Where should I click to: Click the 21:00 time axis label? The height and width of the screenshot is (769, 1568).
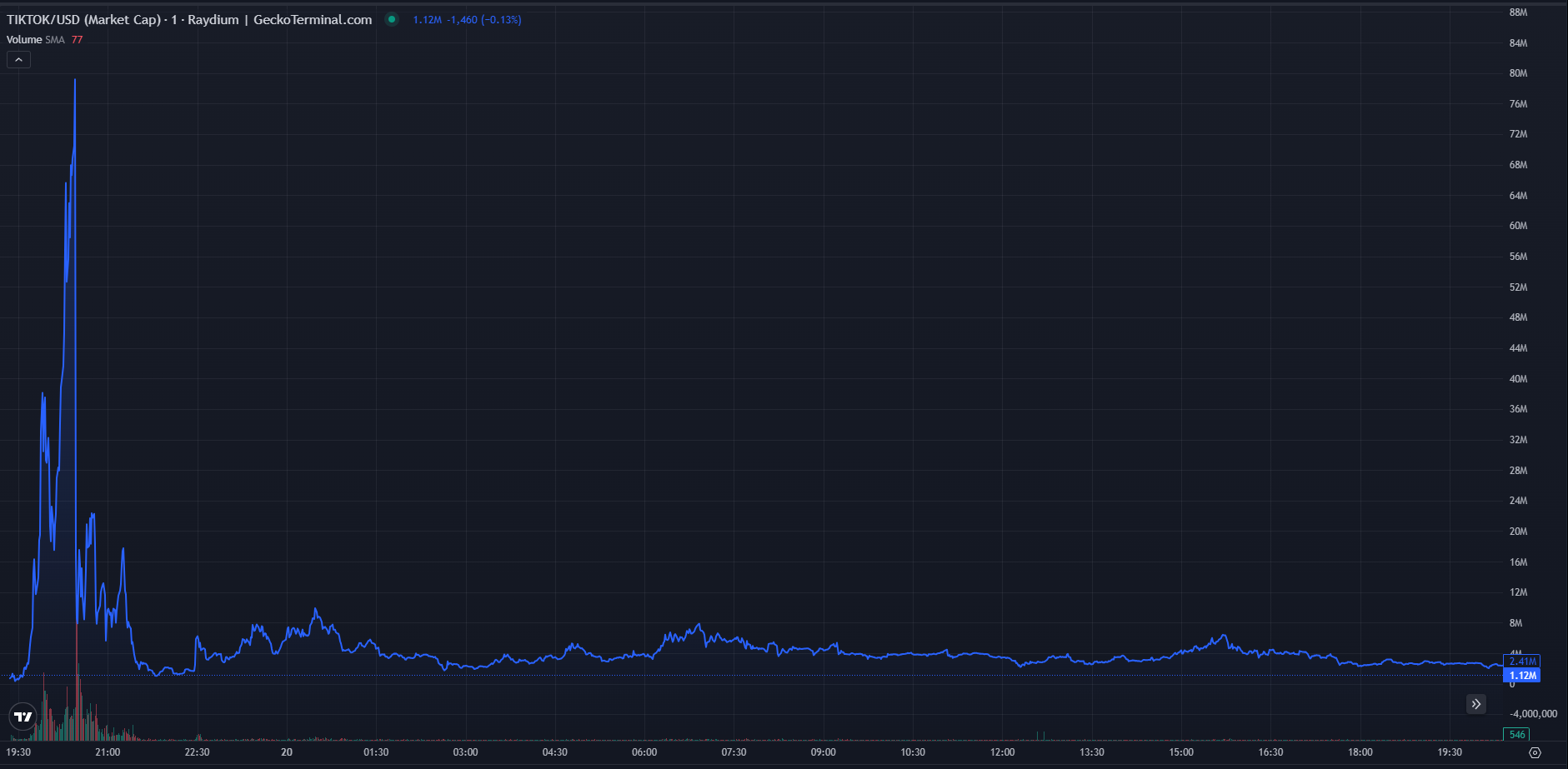[x=108, y=752]
